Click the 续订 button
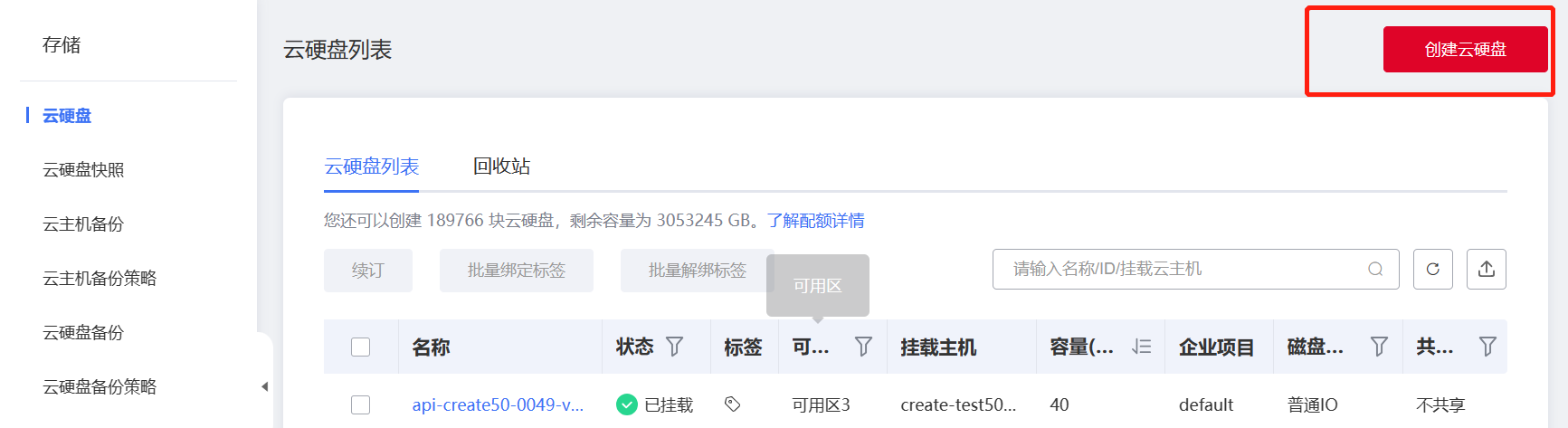Image resolution: width=1568 pixels, height=428 pixels. 368,271
